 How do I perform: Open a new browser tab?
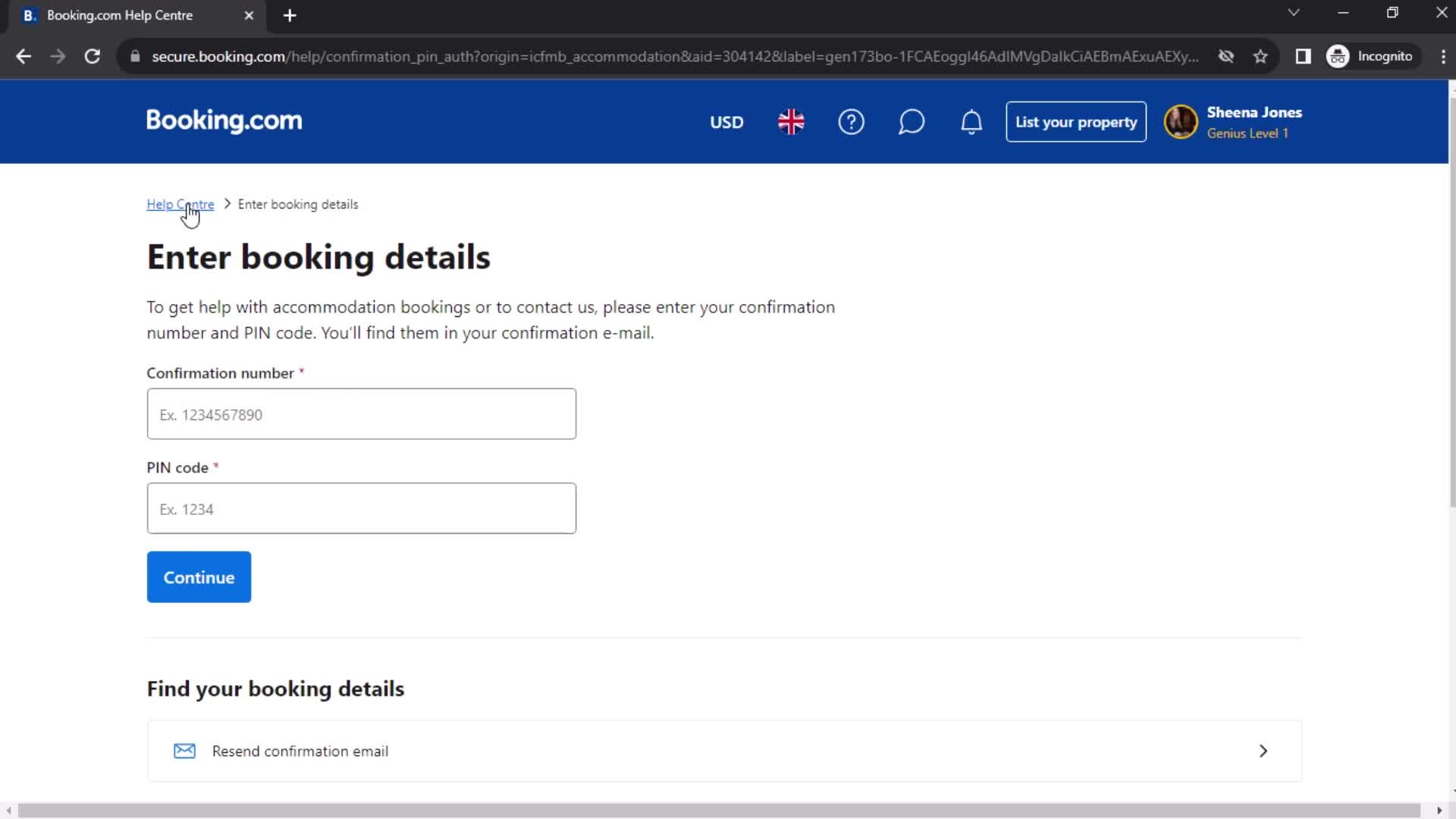[290, 15]
